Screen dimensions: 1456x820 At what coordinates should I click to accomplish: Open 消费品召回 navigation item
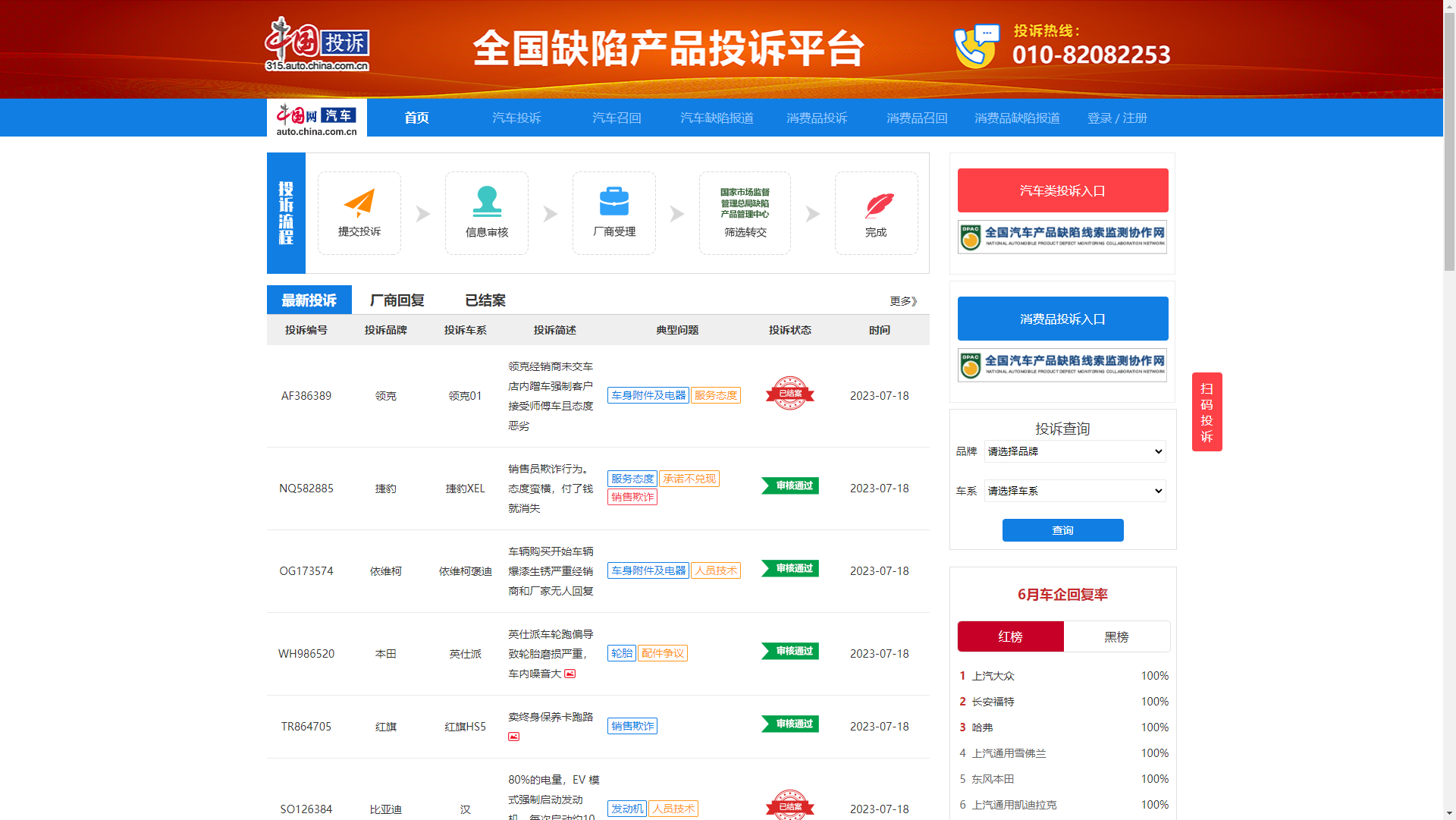click(x=917, y=118)
